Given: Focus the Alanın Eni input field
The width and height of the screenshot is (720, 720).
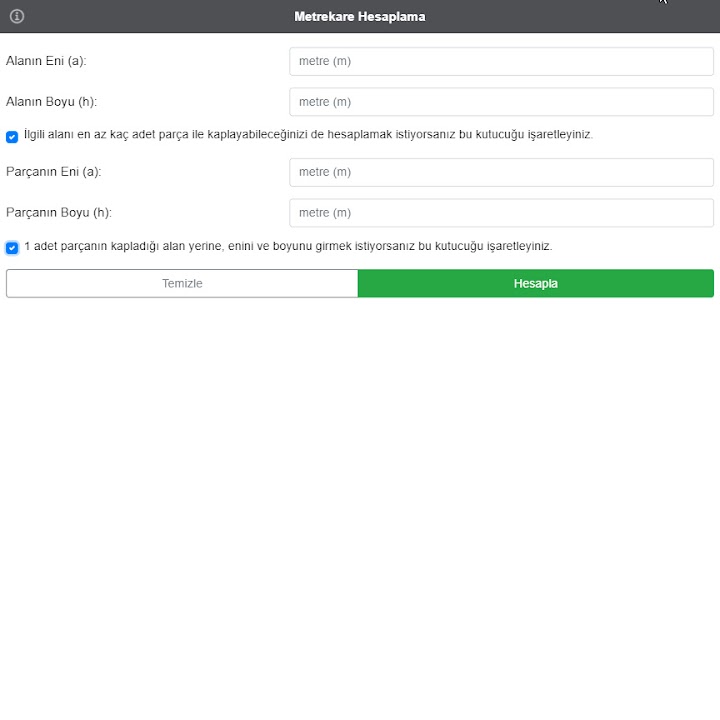Looking at the screenshot, I should (501, 61).
